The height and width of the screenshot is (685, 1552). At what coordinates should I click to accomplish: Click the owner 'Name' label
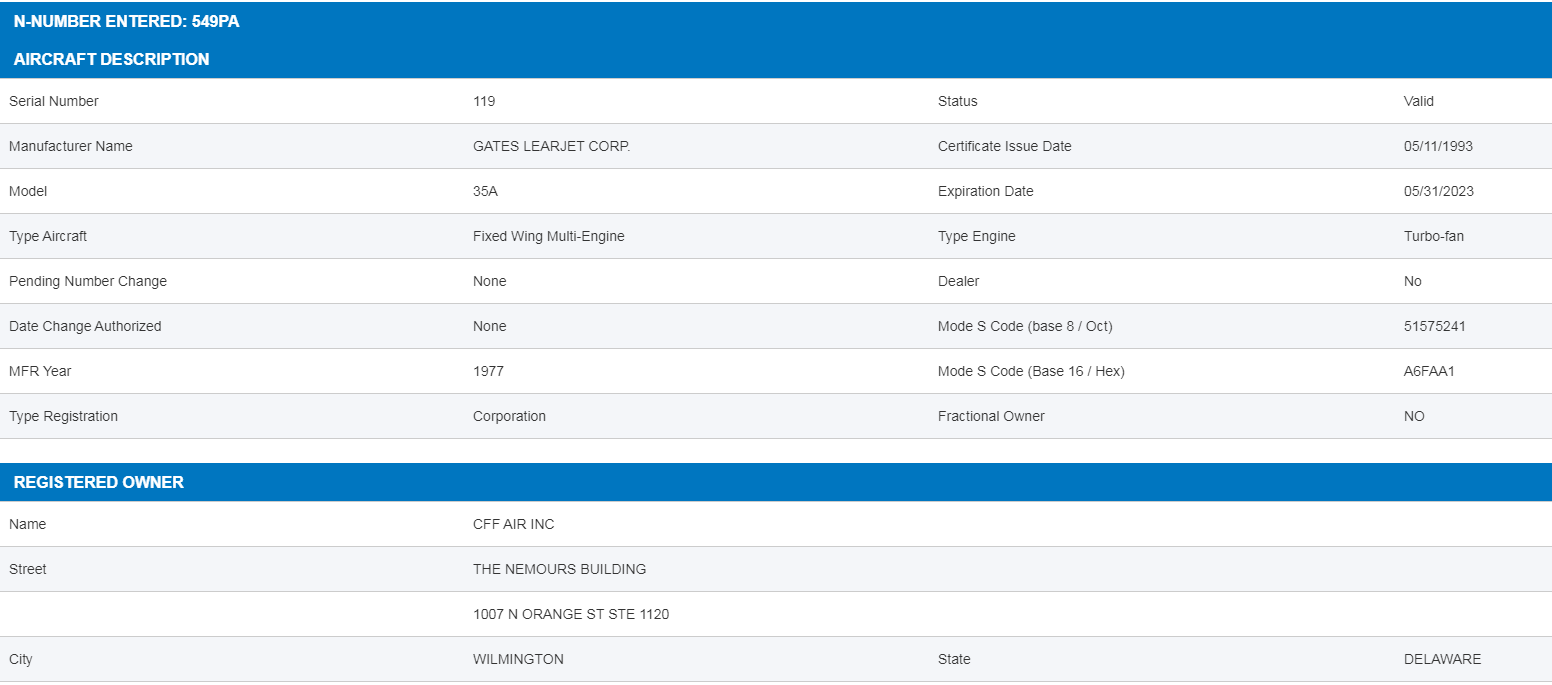[x=28, y=524]
